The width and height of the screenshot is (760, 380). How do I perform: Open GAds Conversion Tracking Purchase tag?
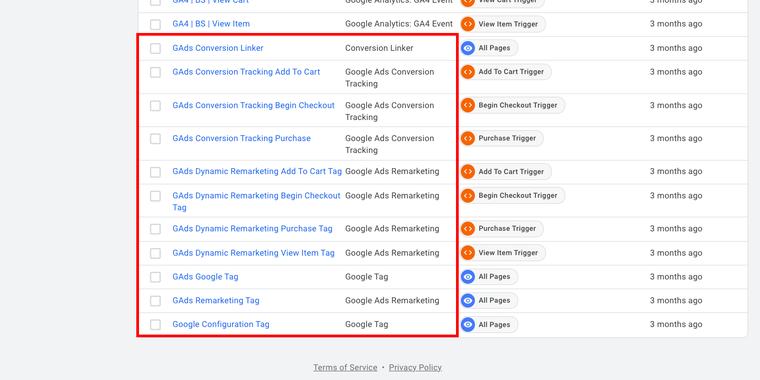coord(241,138)
